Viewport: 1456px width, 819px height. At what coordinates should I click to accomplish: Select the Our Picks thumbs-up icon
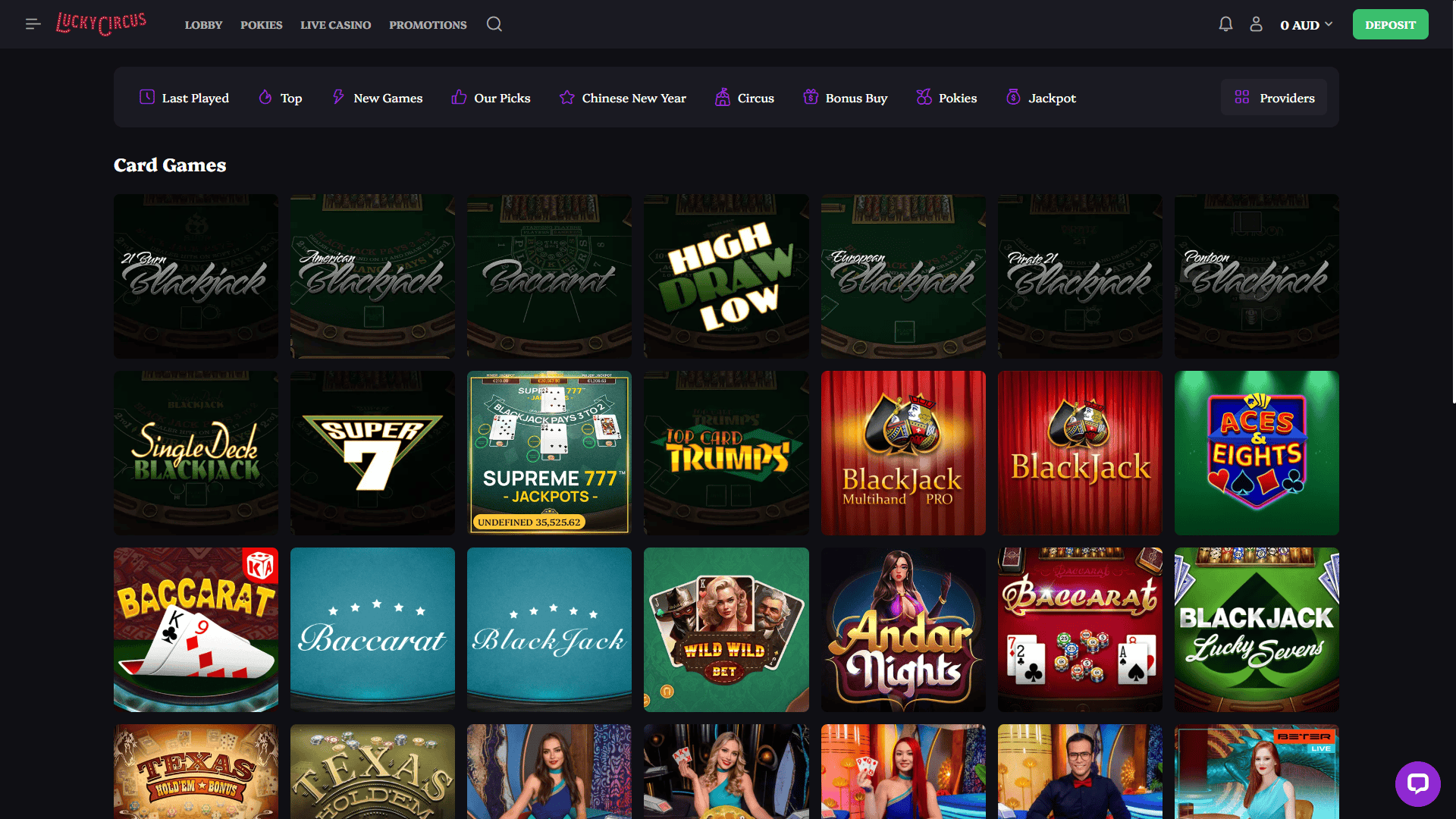click(459, 97)
